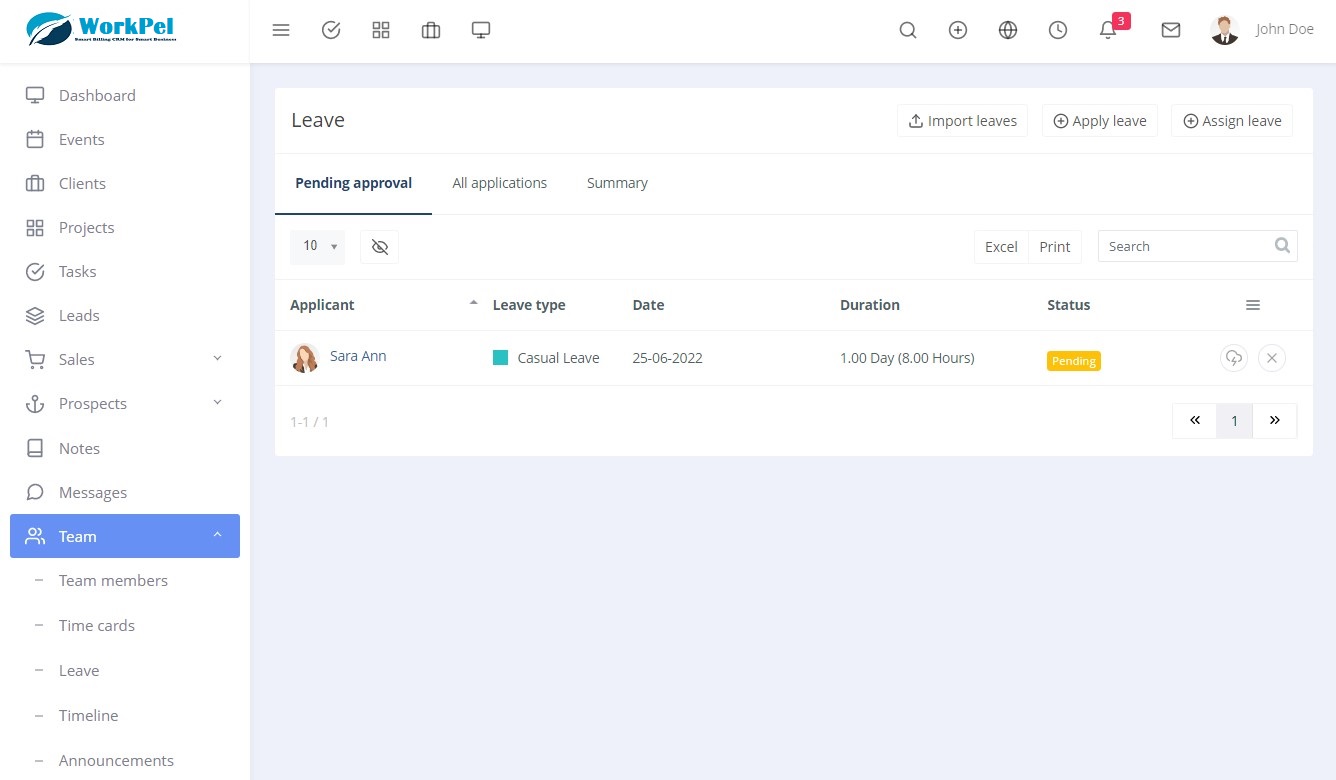Open the table options menu icon
The height and width of the screenshot is (780, 1336).
(1253, 305)
